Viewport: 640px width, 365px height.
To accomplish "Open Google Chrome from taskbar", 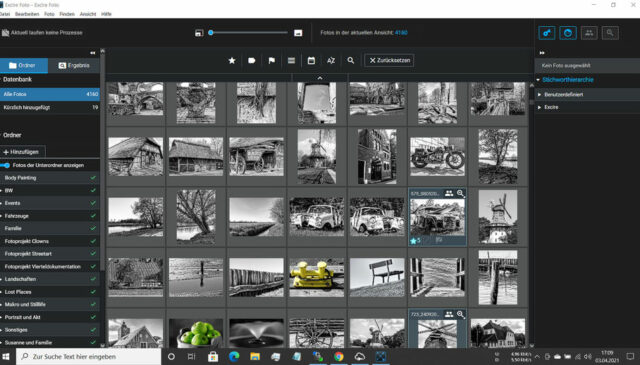I will click(338, 356).
